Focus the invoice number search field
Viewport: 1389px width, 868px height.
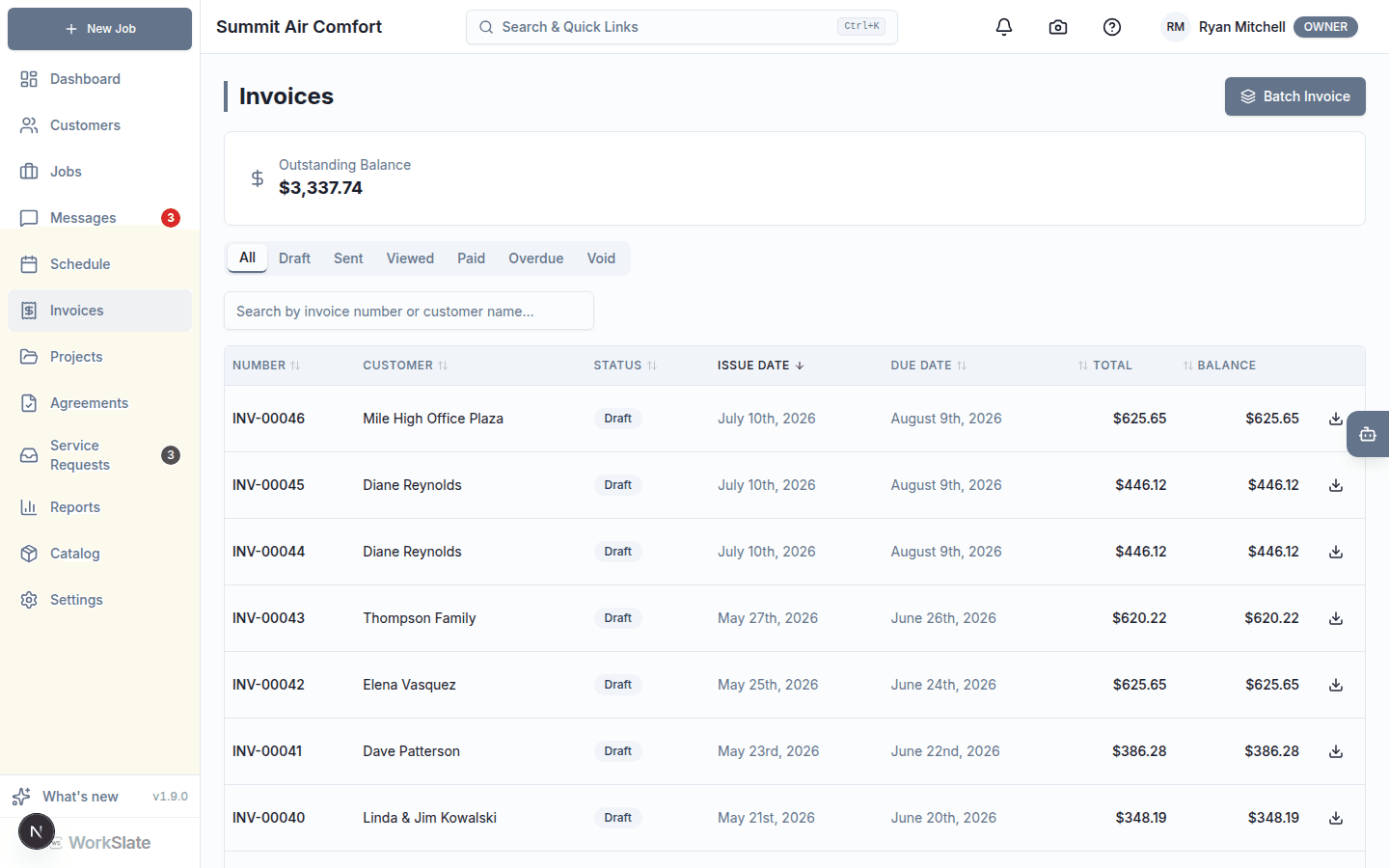(409, 311)
